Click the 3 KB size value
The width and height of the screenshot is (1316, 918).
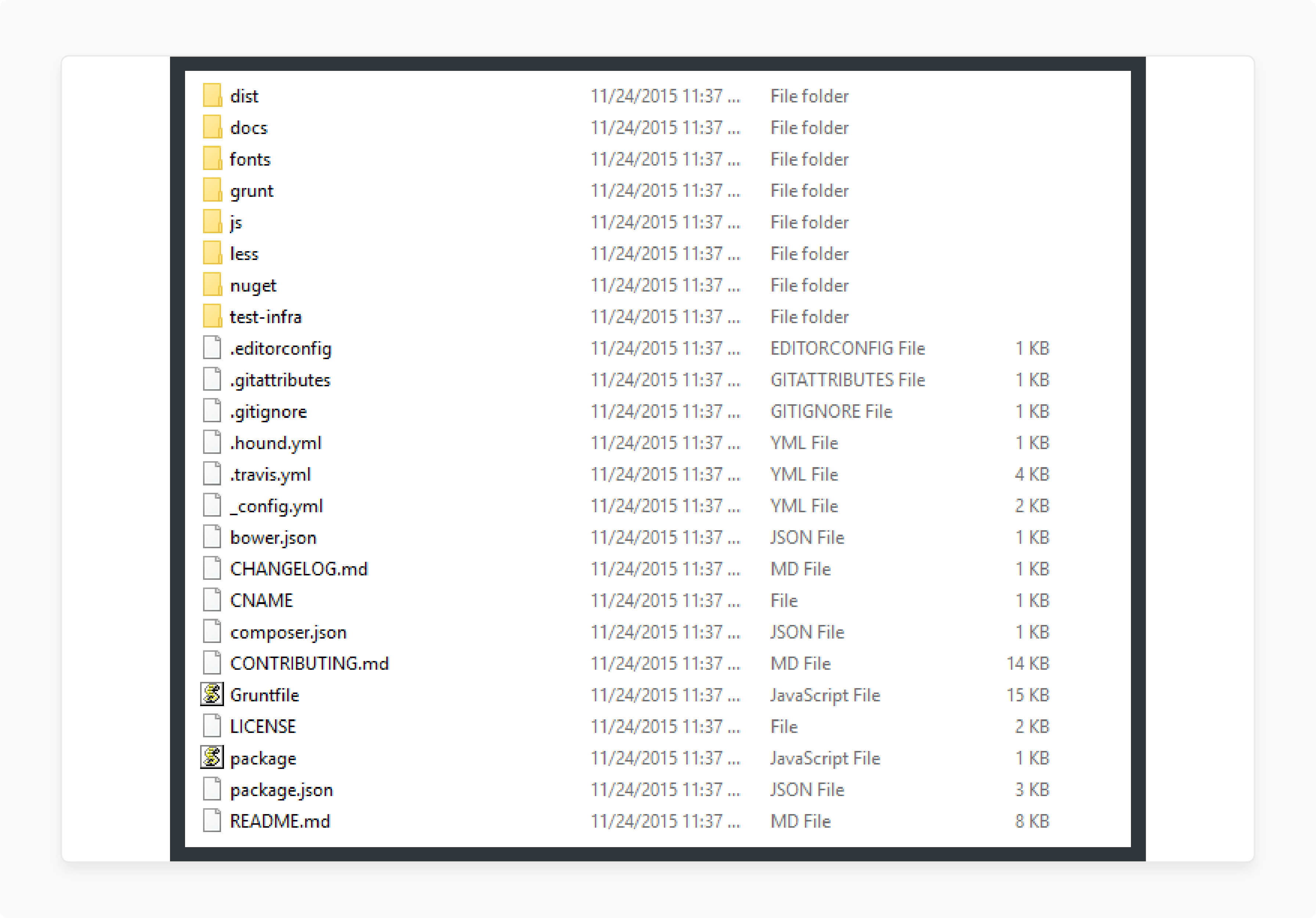[x=1032, y=789]
